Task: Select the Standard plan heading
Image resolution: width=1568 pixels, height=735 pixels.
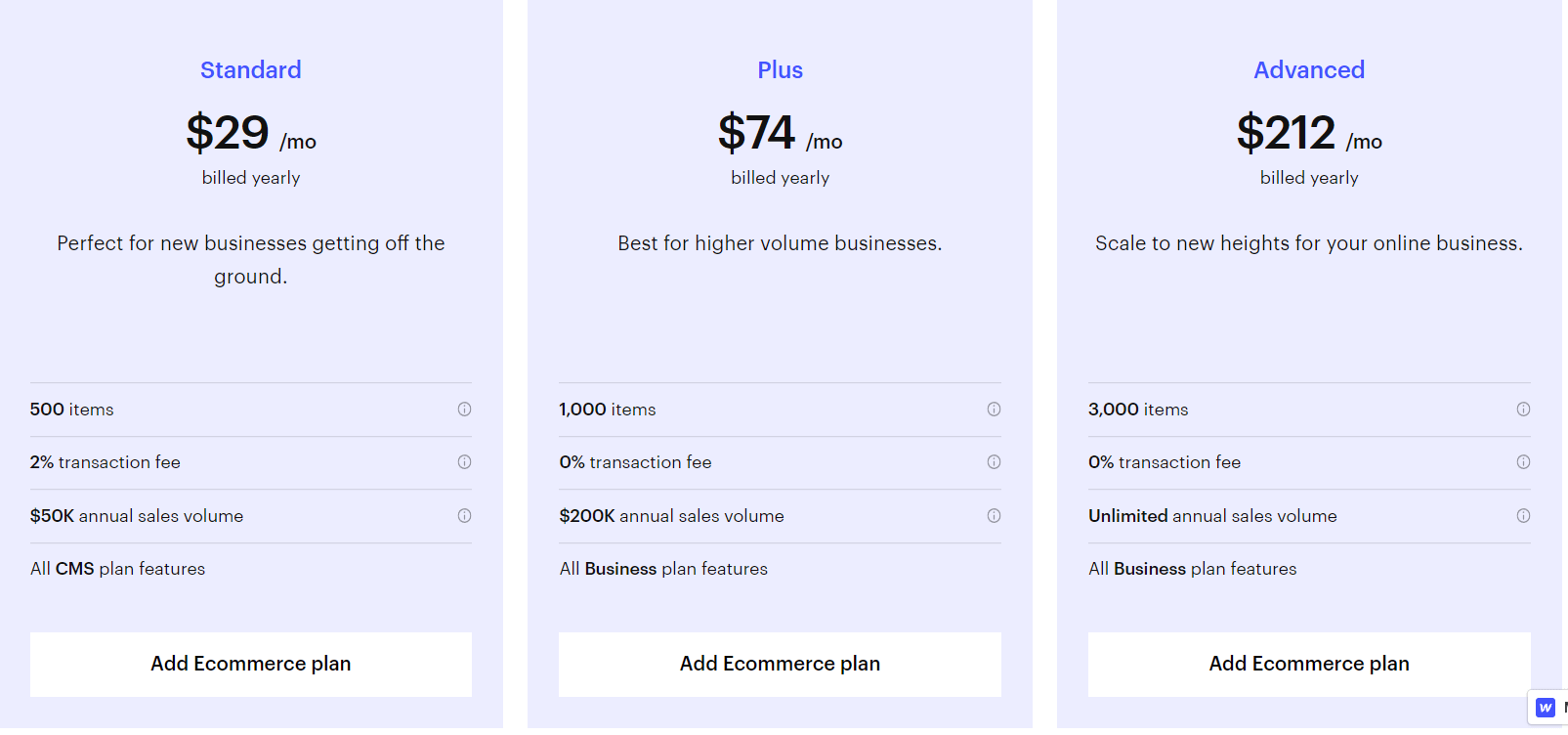Action: (250, 69)
